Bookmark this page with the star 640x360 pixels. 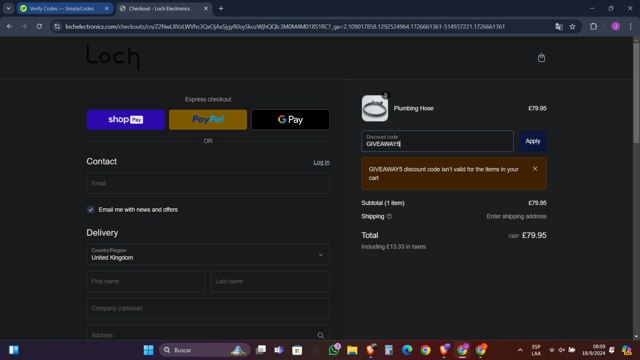pyautogui.click(x=572, y=27)
